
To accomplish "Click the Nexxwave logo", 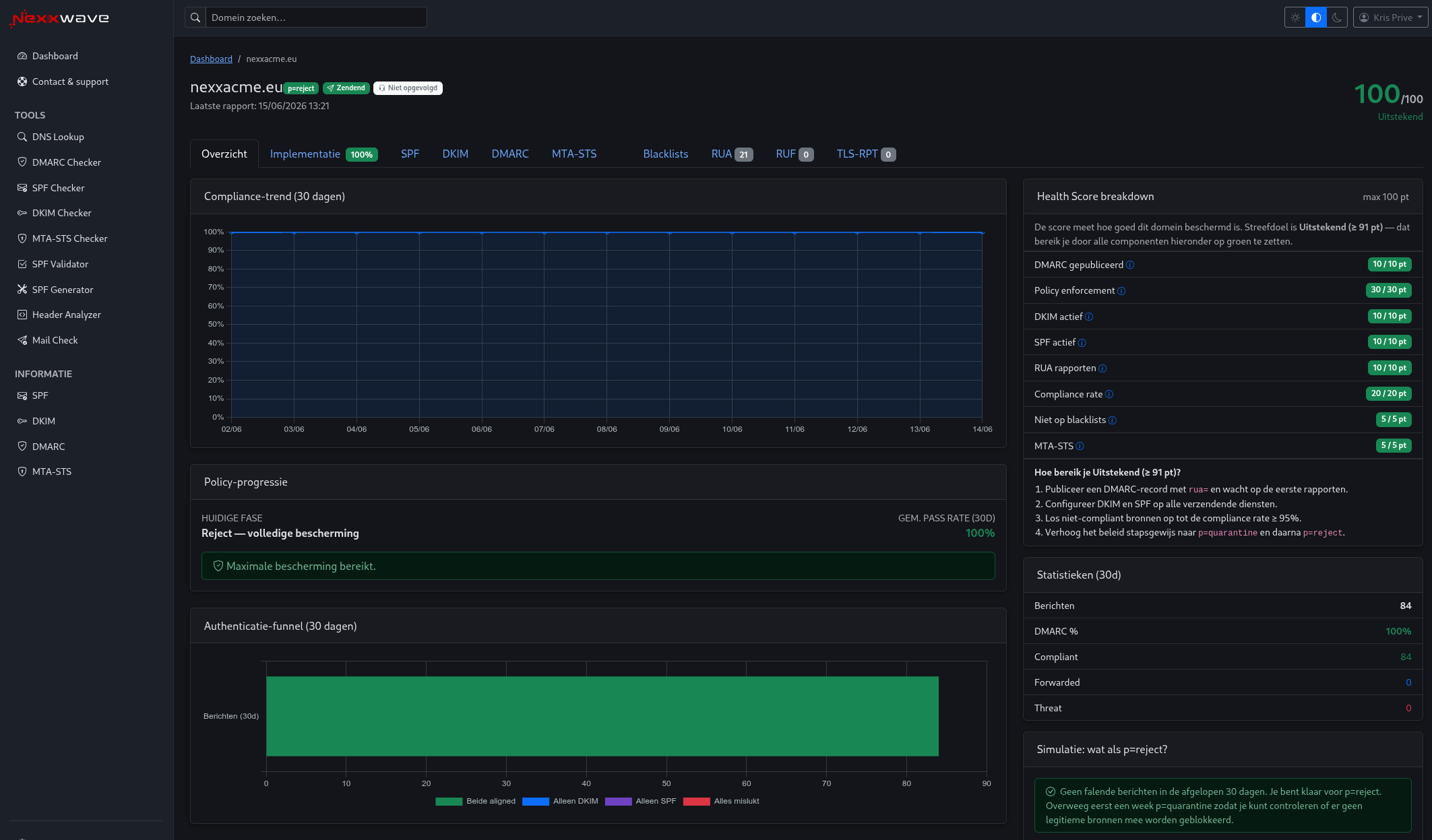I will coord(59,18).
